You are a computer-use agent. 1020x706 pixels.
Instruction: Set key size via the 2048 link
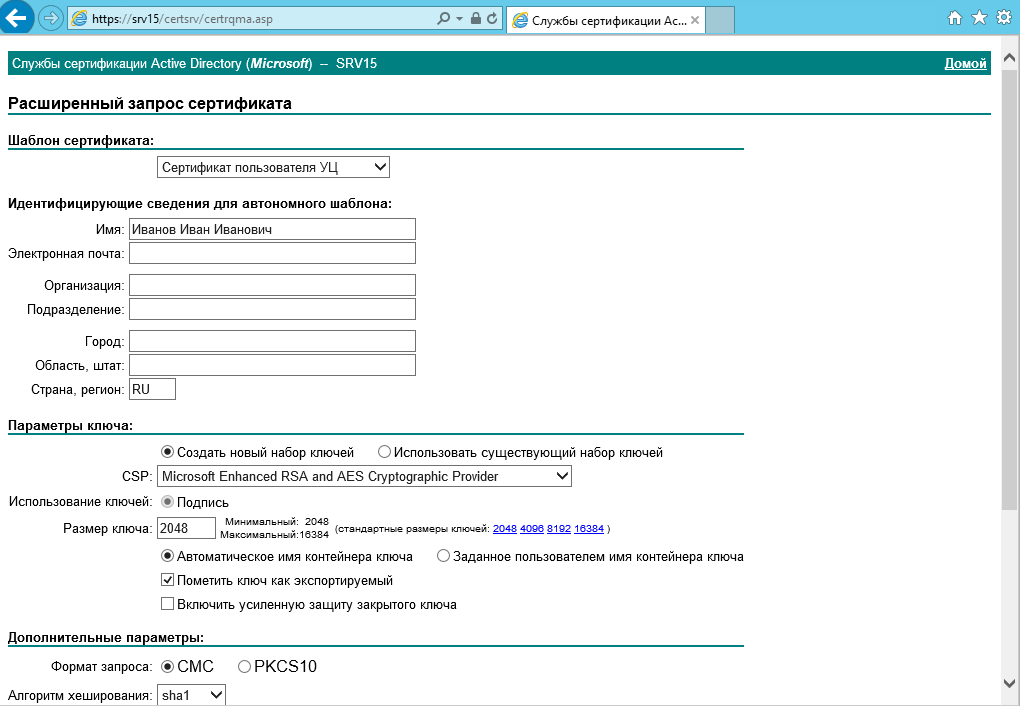click(505, 529)
